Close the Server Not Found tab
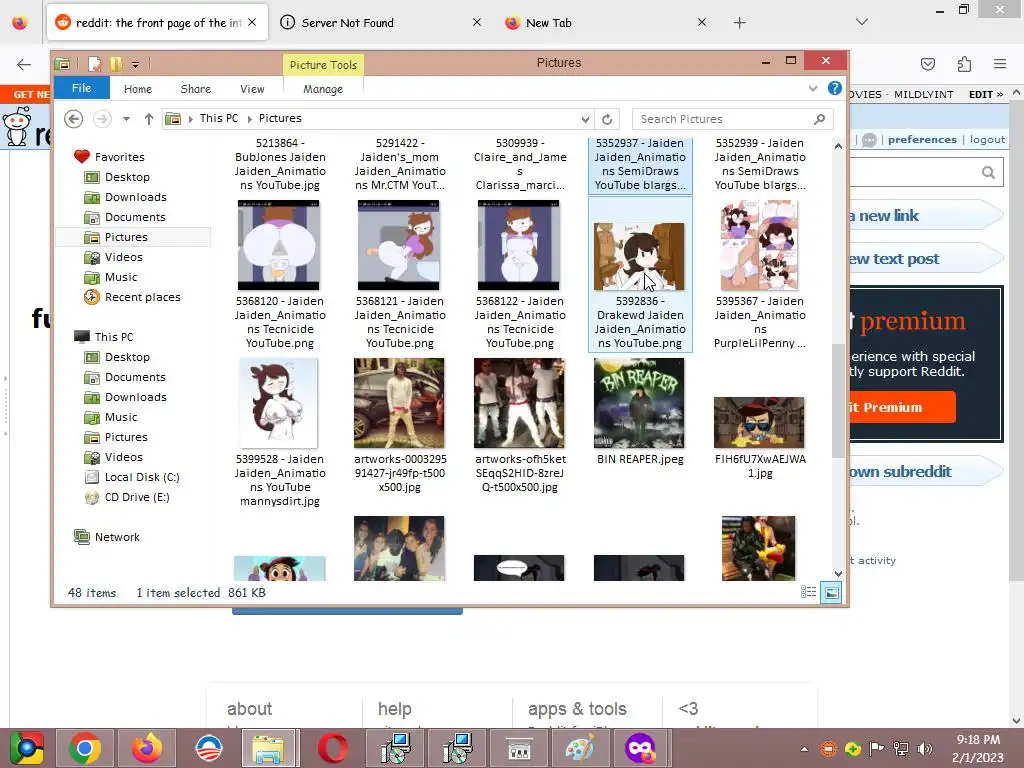This screenshot has height=768, width=1024. point(477,22)
